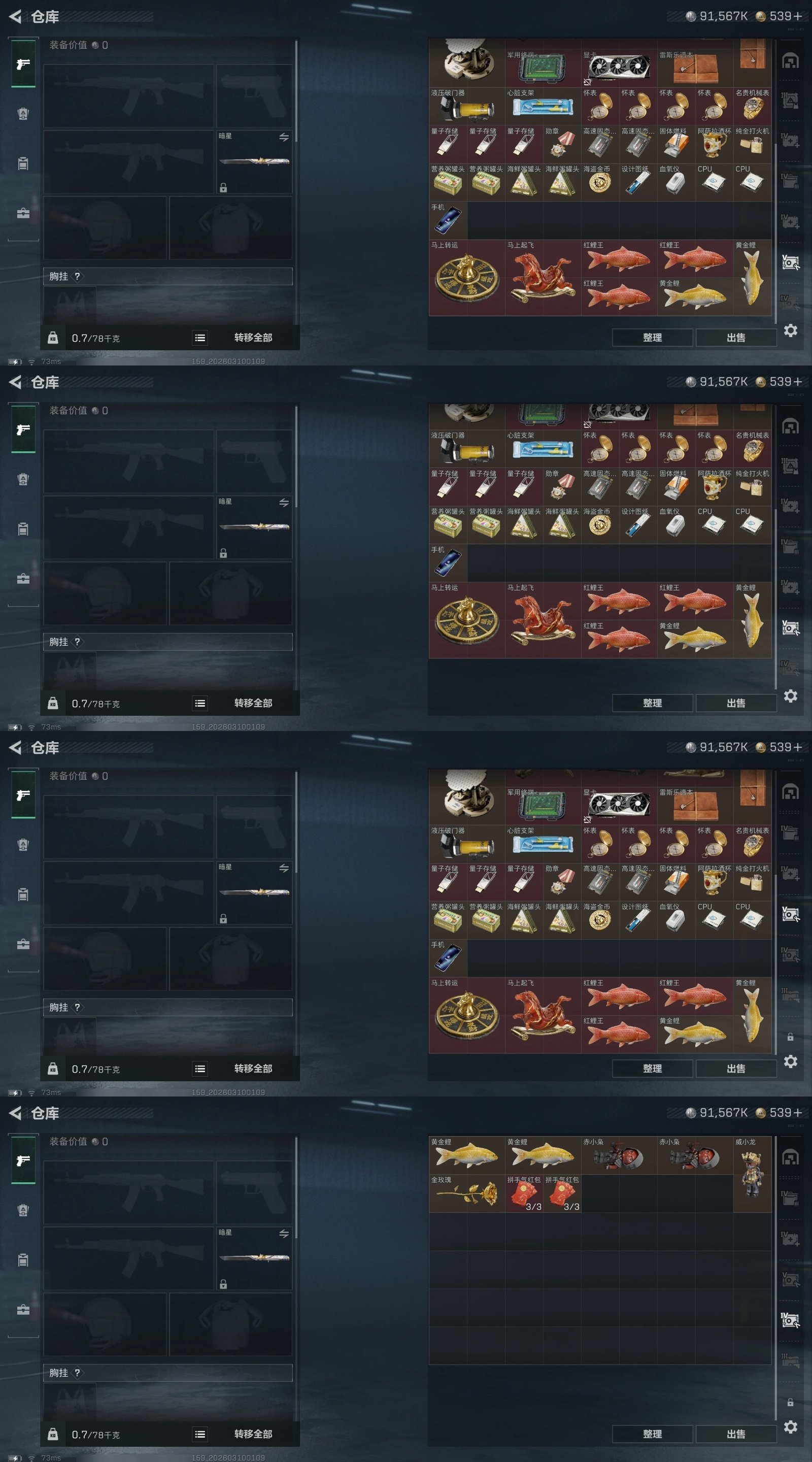Select the 金玫瑰 golden rose item
This screenshot has height=1462, width=812.
point(466,1193)
